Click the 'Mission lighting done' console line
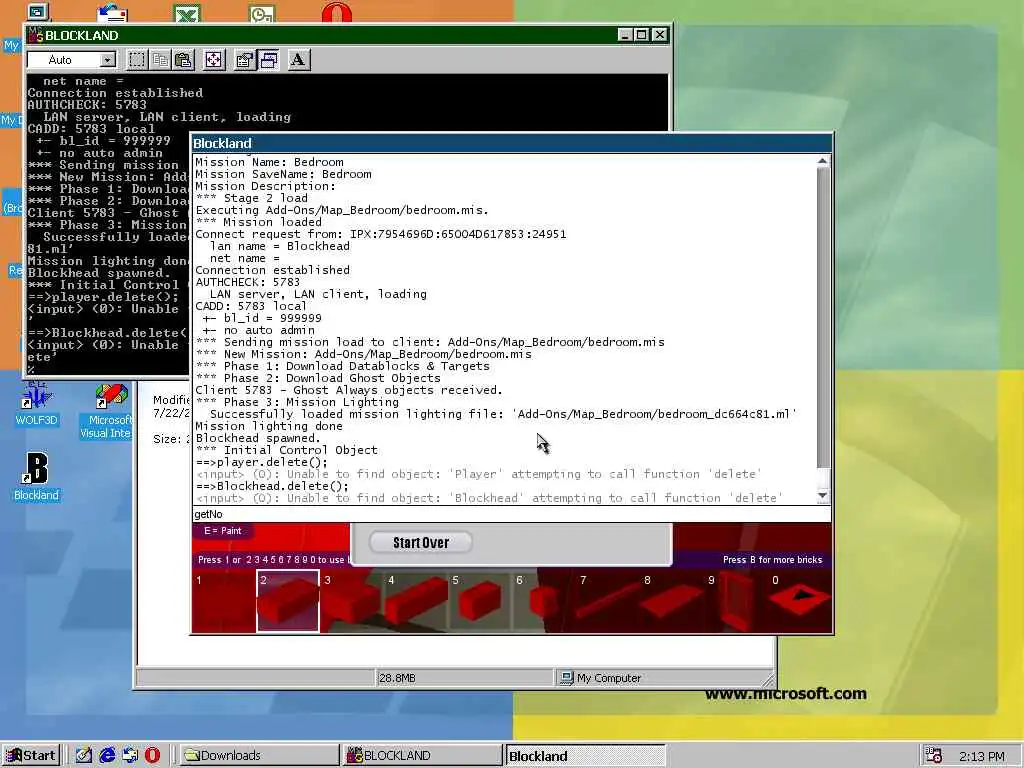This screenshot has width=1024, height=768. click(269, 426)
